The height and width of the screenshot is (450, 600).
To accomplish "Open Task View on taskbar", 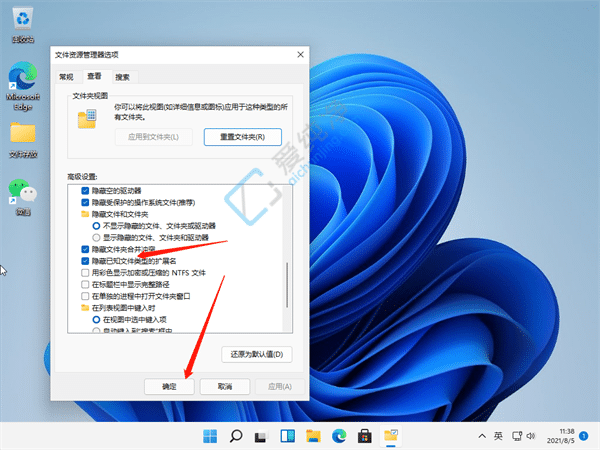I will 261,436.
